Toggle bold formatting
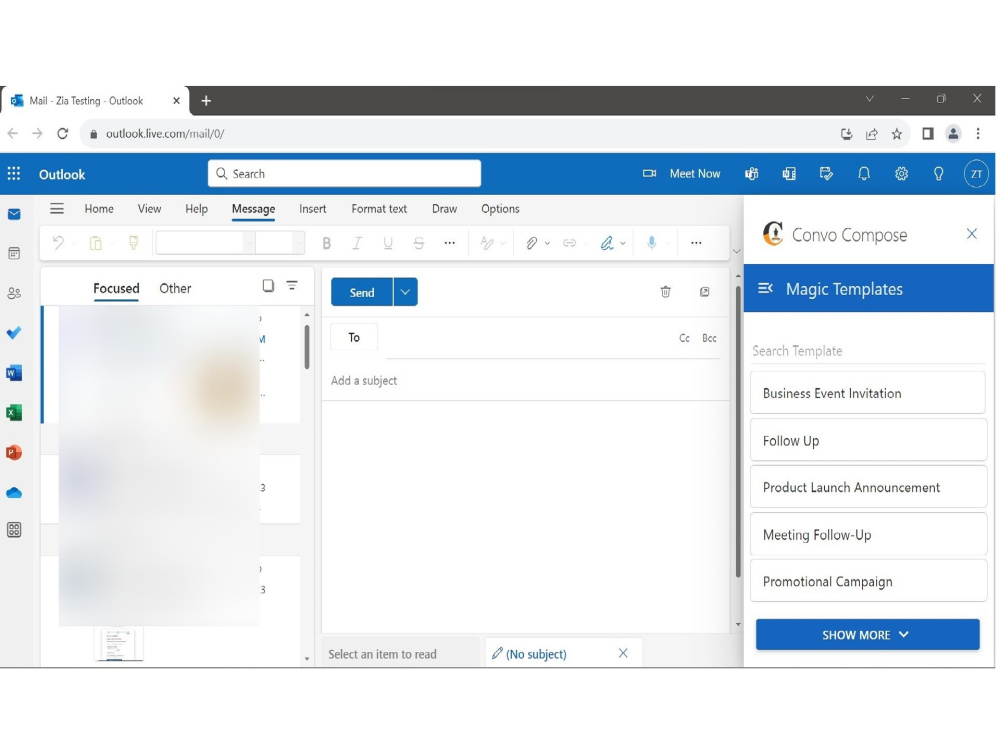The image size is (1000, 750). 327,243
